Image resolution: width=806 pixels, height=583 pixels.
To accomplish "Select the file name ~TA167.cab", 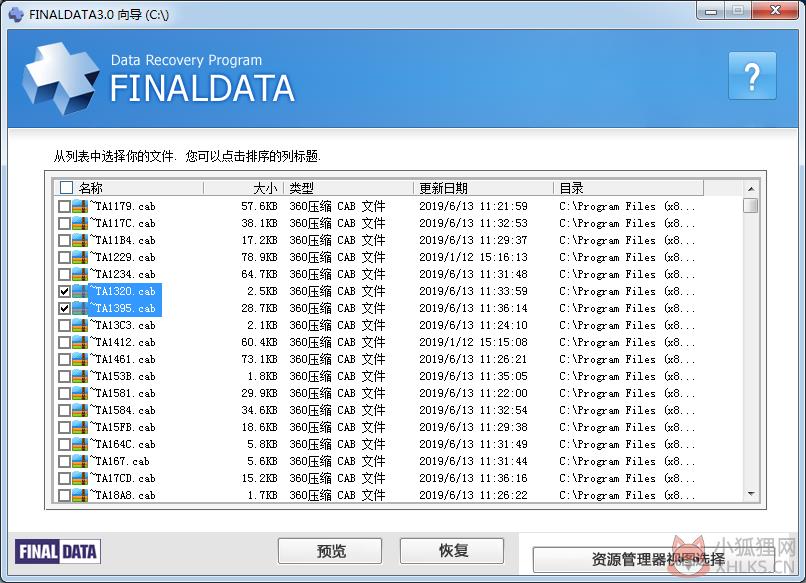I will [x=120, y=461].
